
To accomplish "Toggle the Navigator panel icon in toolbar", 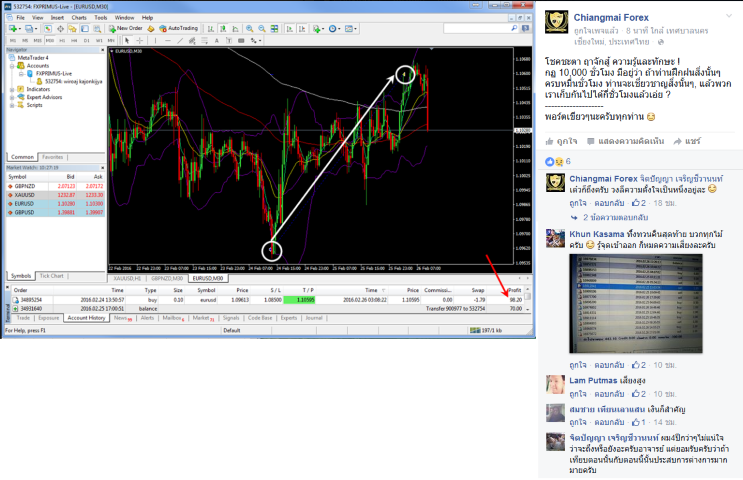I will pos(72,28).
